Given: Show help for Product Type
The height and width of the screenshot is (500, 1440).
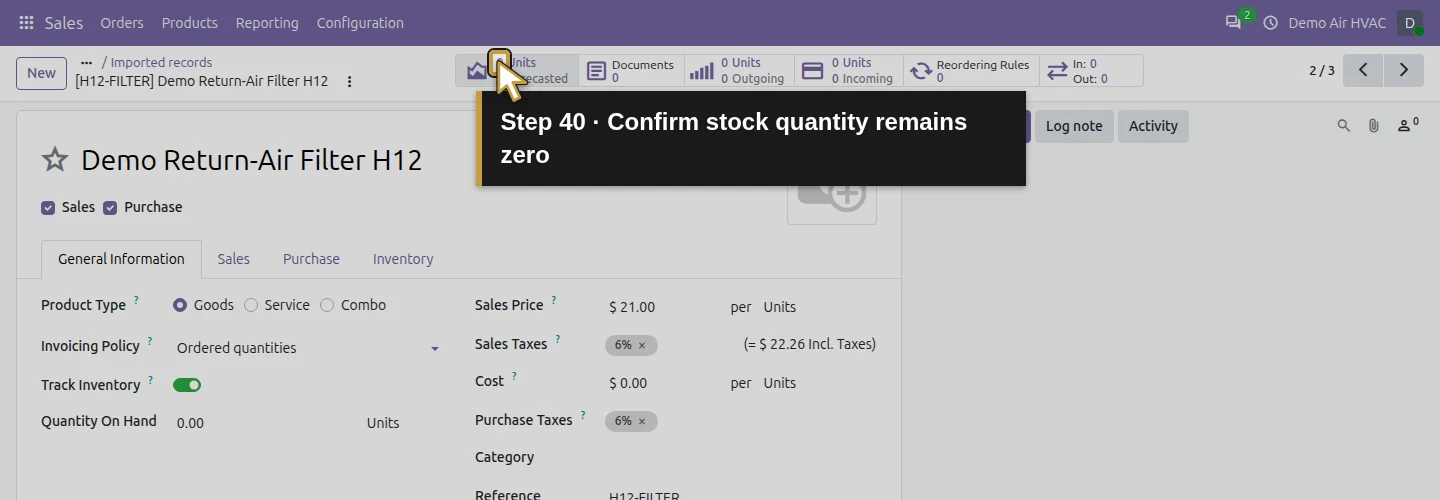Looking at the screenshot, I should (136, 300).
